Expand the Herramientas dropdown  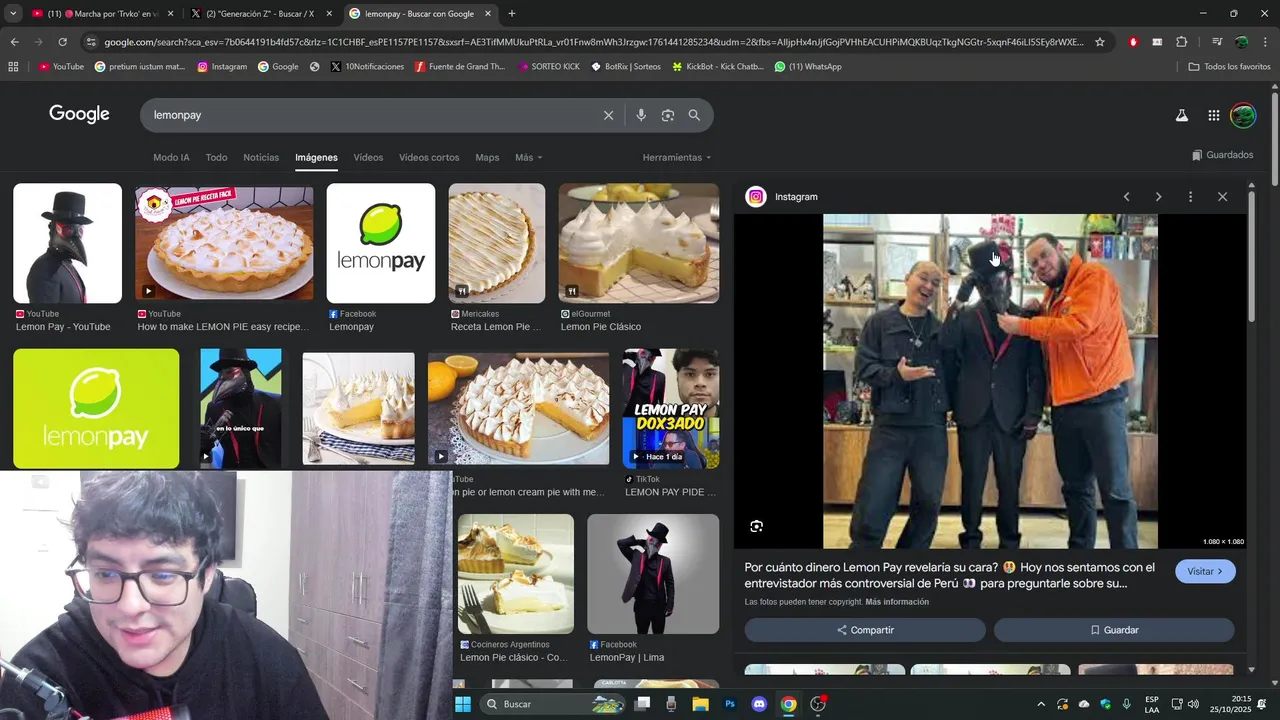(677, 158)
